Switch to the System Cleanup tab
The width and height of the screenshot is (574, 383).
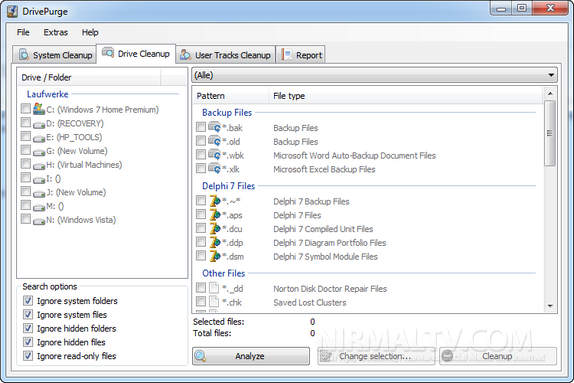pyautogui.click(x=55, y=55)
